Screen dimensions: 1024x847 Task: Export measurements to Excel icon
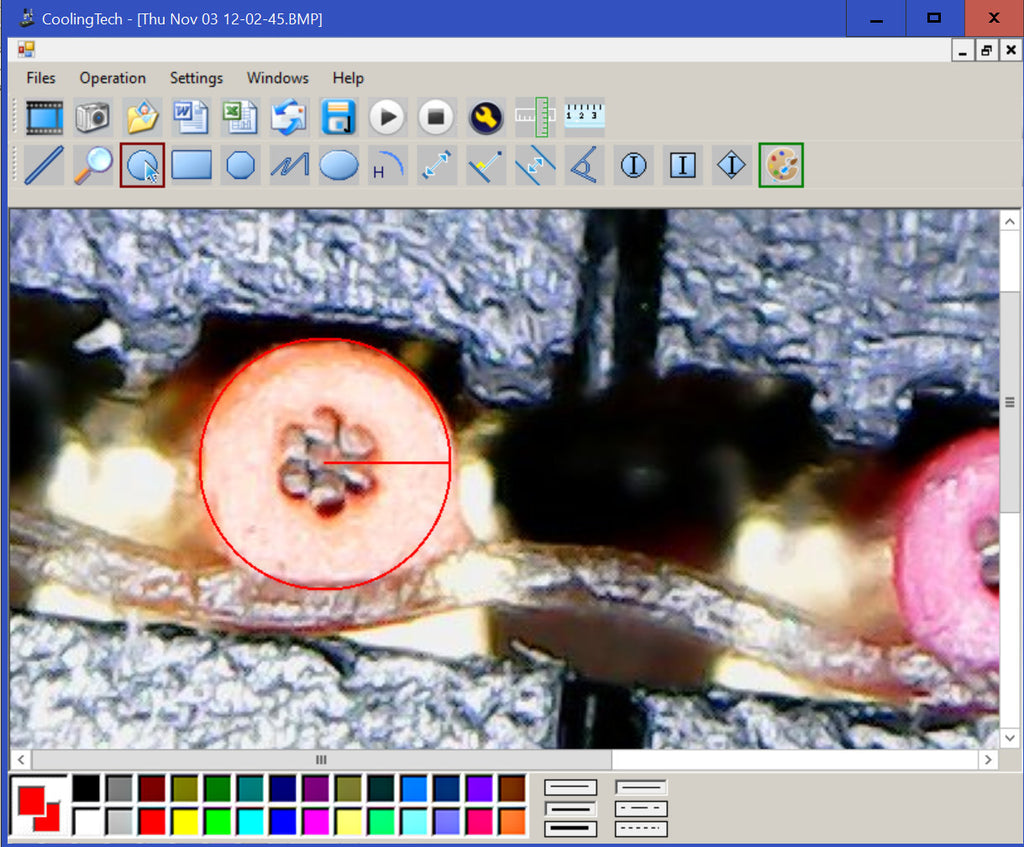tap(240, 117)
